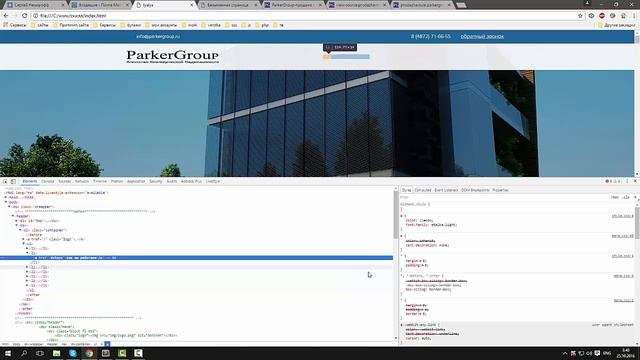This screenshot has width=640, height=360.
Task: Close the DevTools panel
Action: tap(635, 181)
